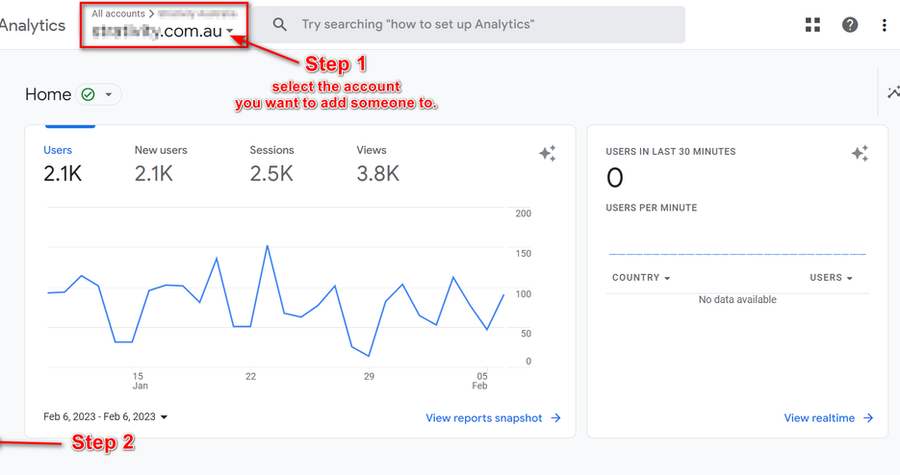Click the sparkle icon on realtime card

860,153
